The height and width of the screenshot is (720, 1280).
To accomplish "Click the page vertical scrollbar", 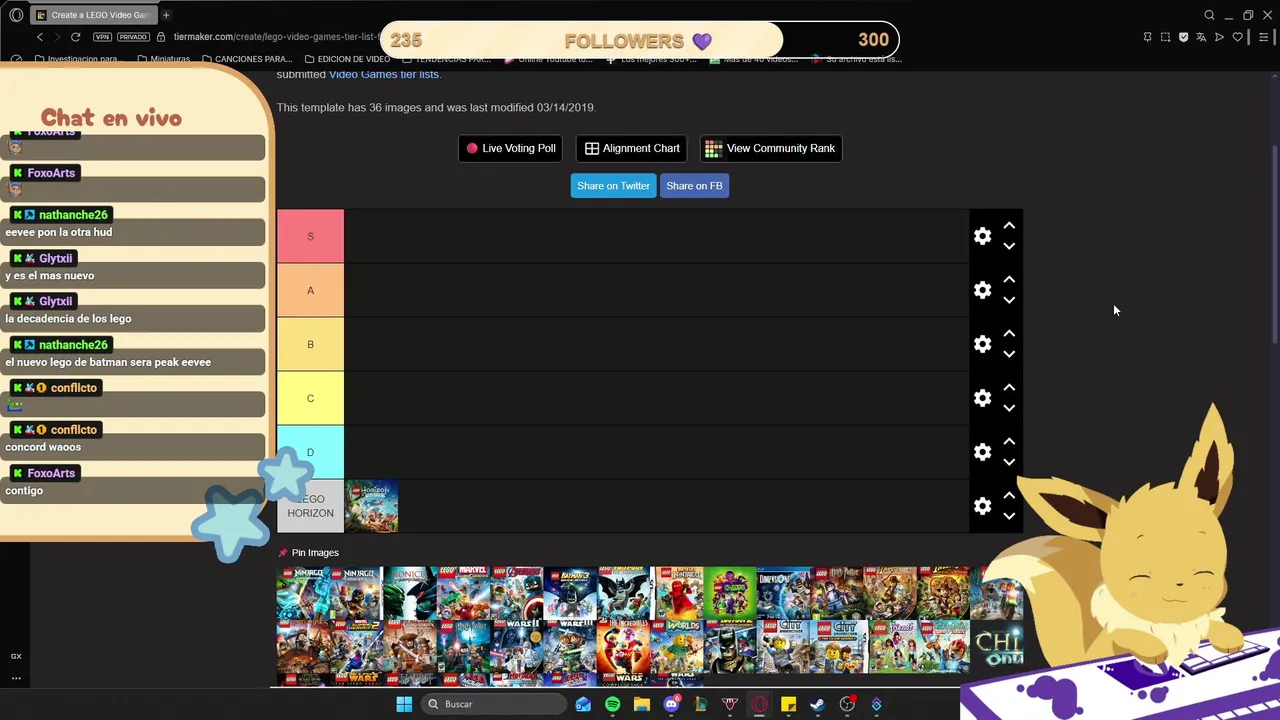I will pos(1274,245).
